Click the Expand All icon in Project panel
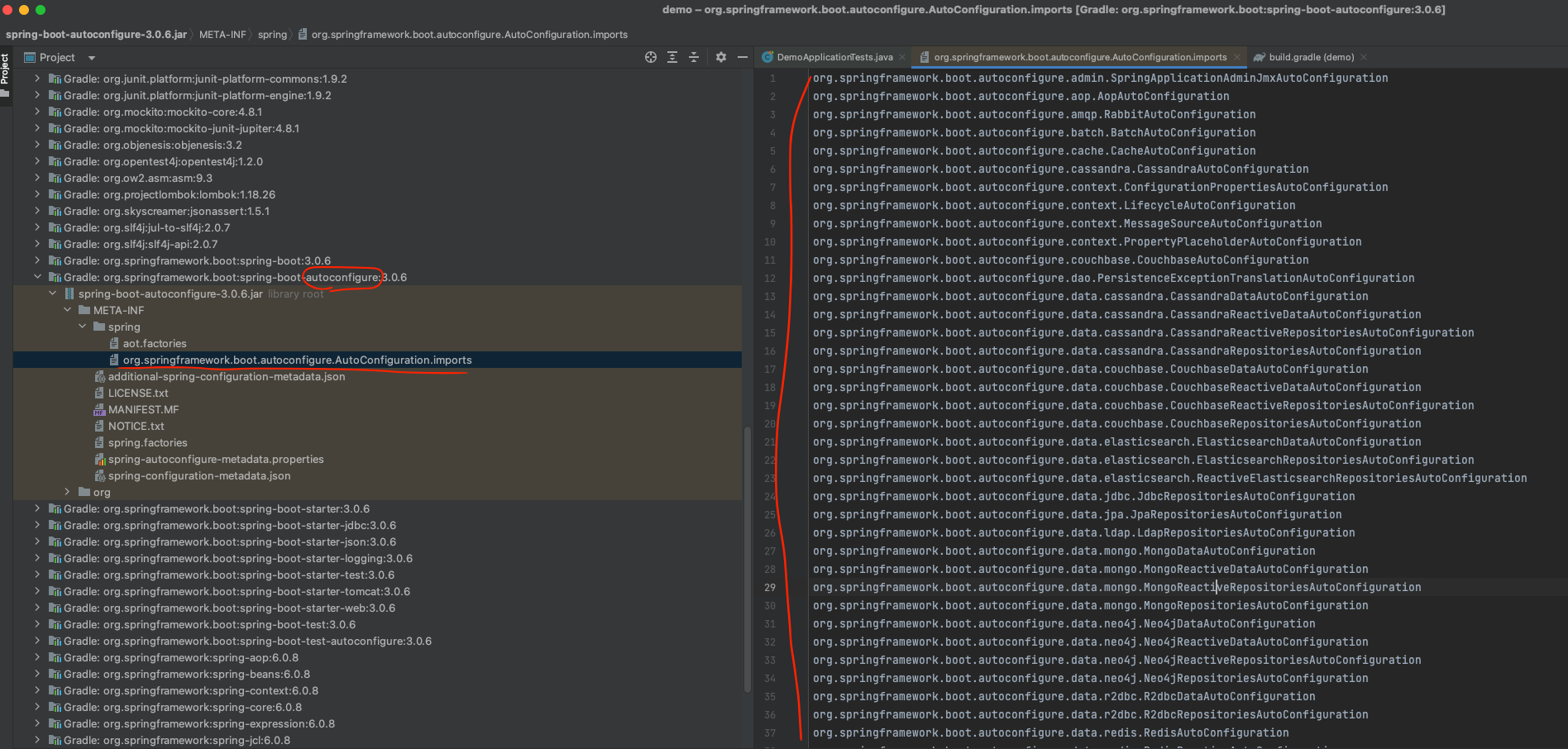Screen dimensions: 1568x749 (x=672, y=57)
